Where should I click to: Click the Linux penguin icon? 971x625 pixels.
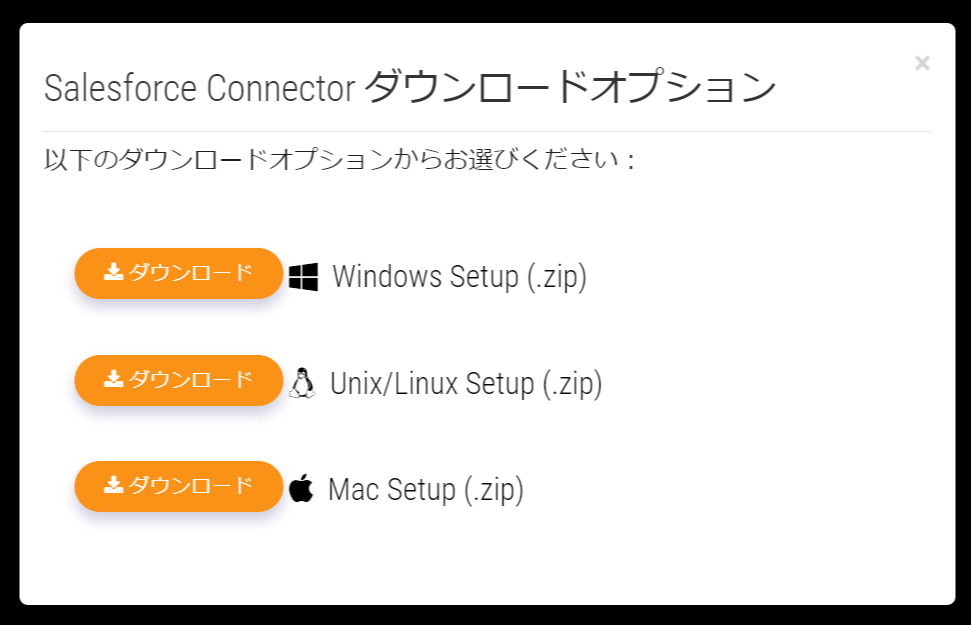click(301, 383)
